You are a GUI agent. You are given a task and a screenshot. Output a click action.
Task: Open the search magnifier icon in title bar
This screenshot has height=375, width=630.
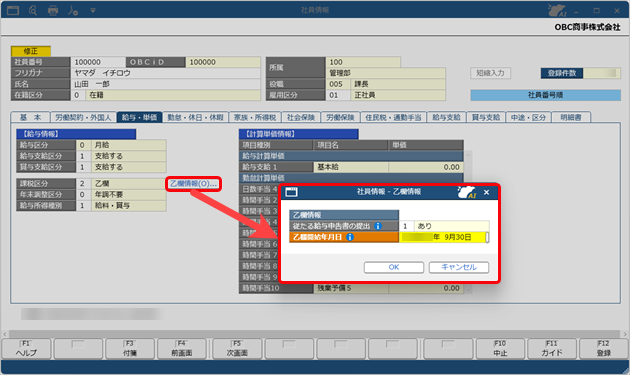click(x=33, y=10)
